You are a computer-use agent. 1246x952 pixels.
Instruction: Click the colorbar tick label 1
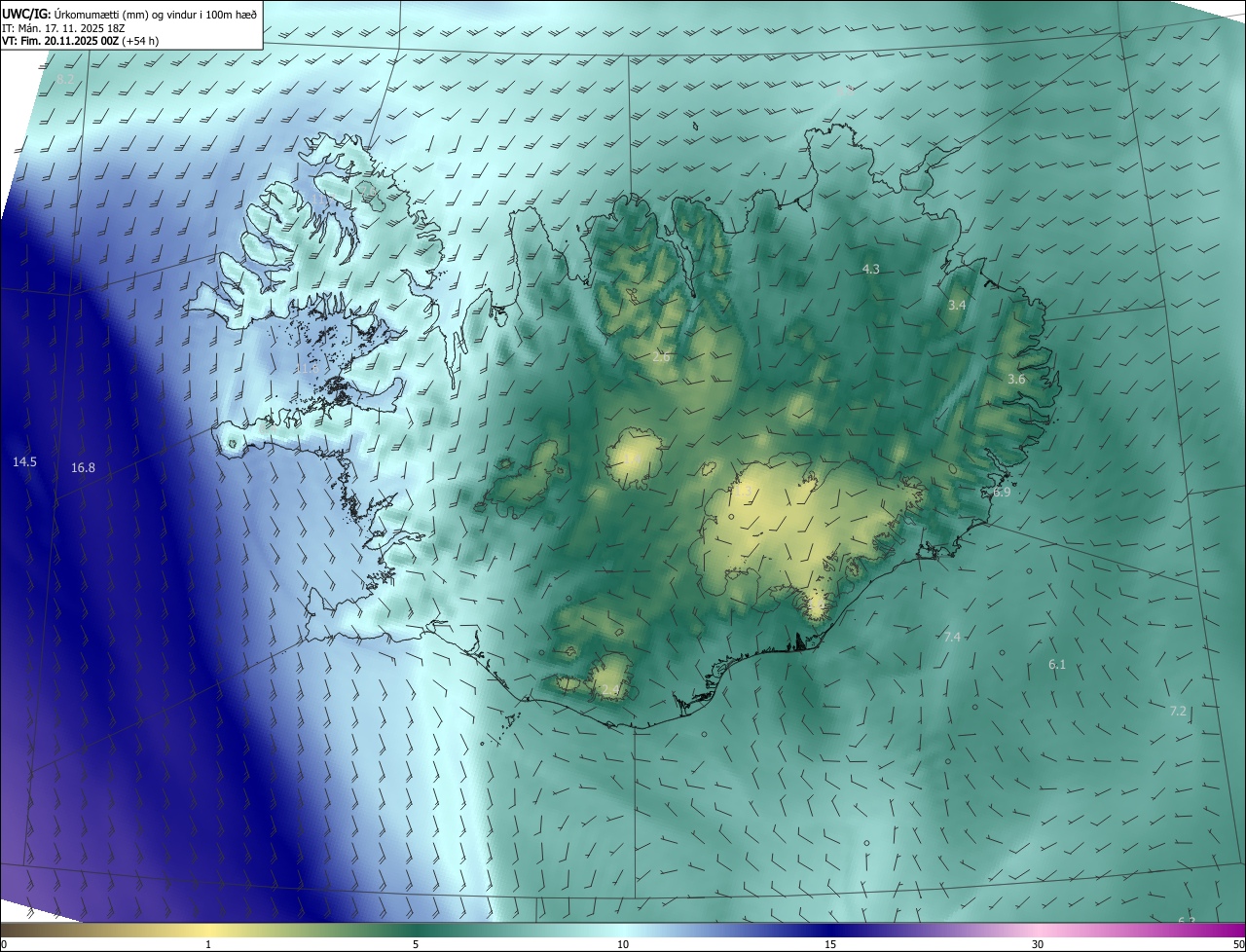point(208,944)
